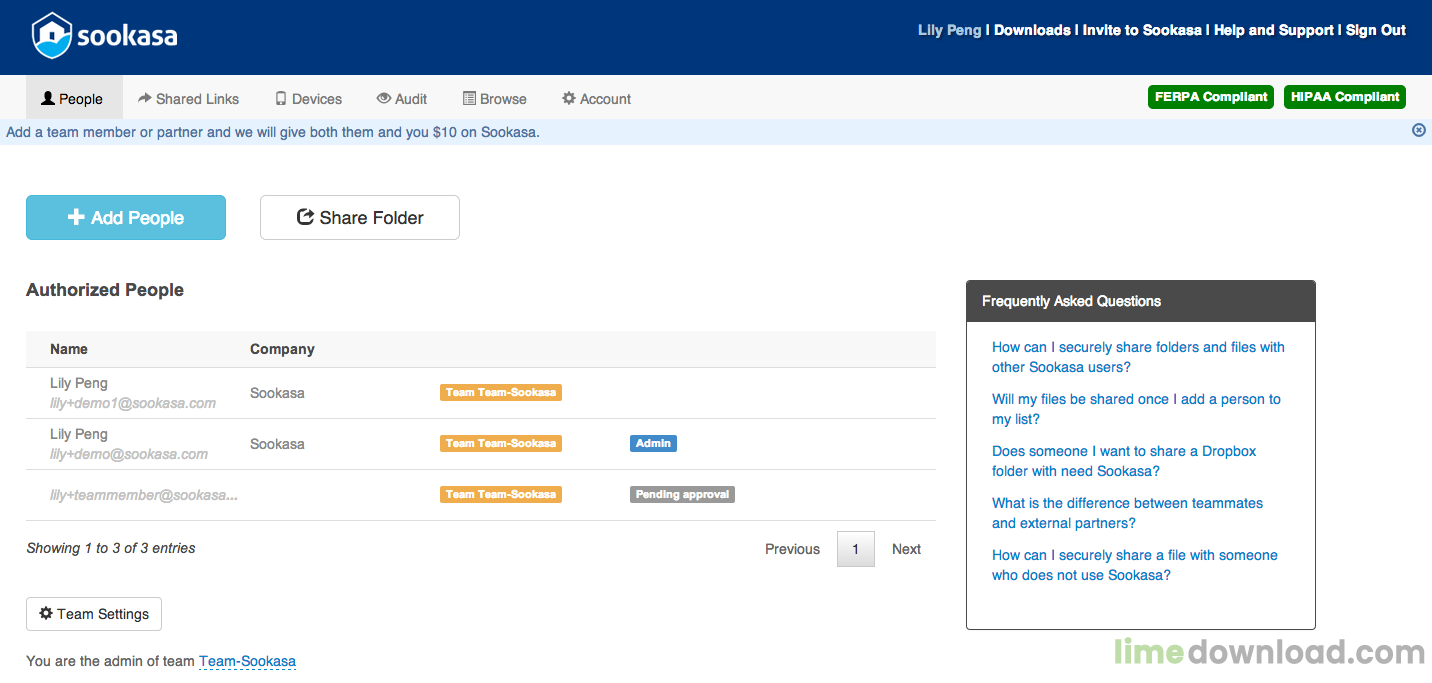Image resolution: width=1432 pixels, height=683 pixels.
Task: Open the Audit tab
Action: click(401, 99)
